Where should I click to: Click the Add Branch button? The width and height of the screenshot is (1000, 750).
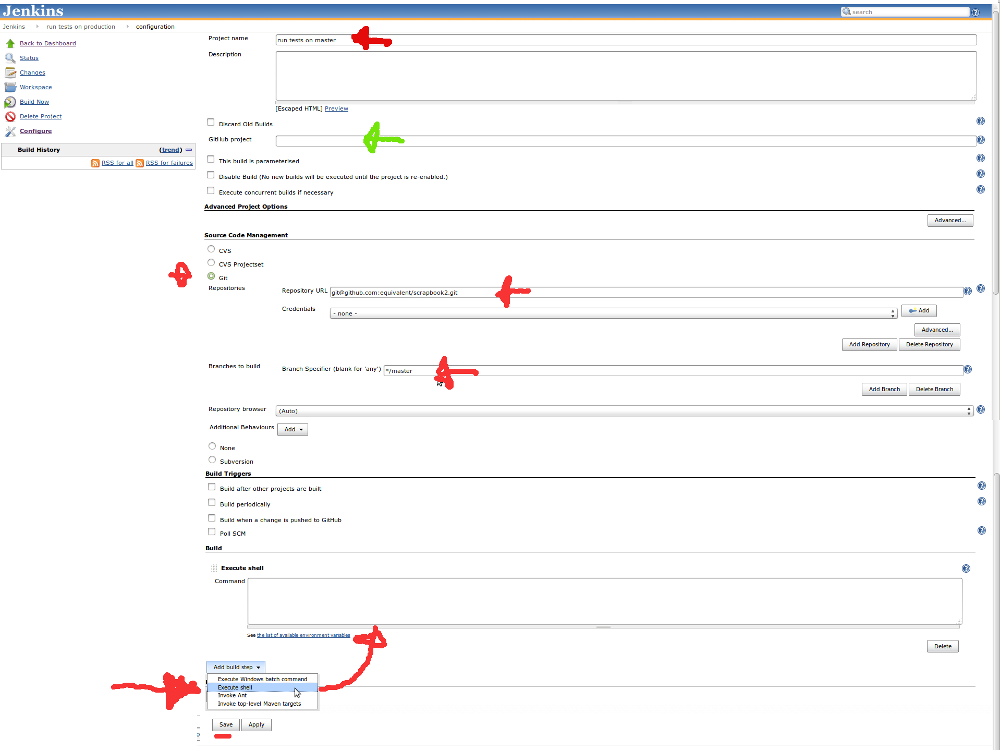[884, 389]
